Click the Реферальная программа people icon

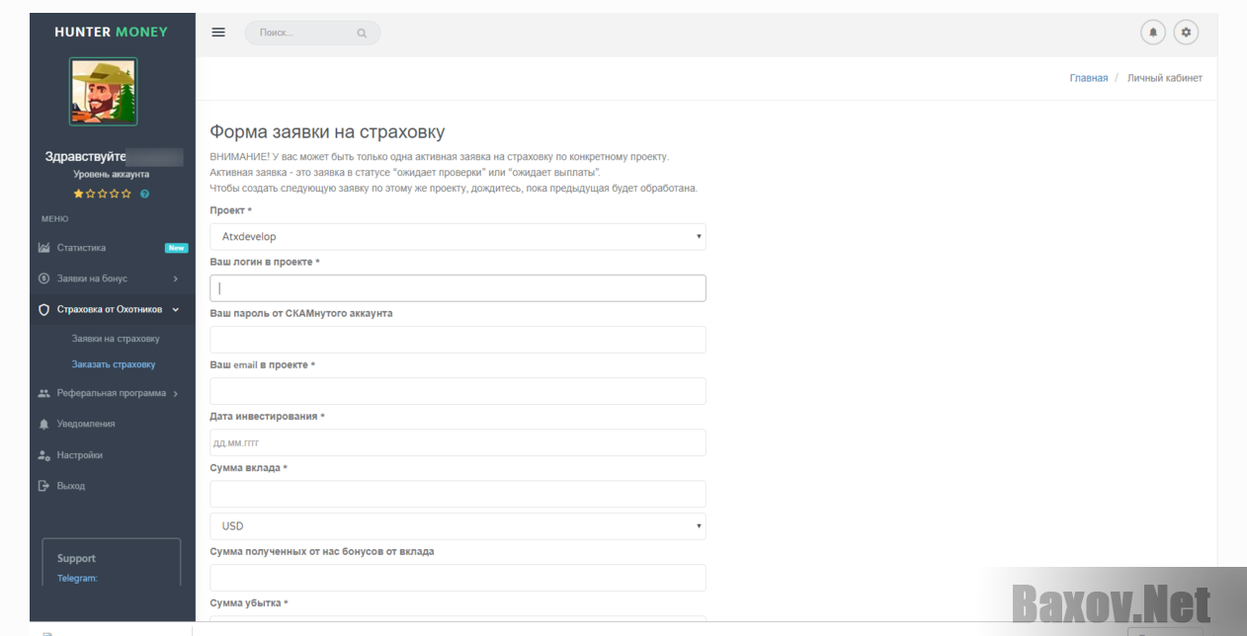(x=44, y=393)
